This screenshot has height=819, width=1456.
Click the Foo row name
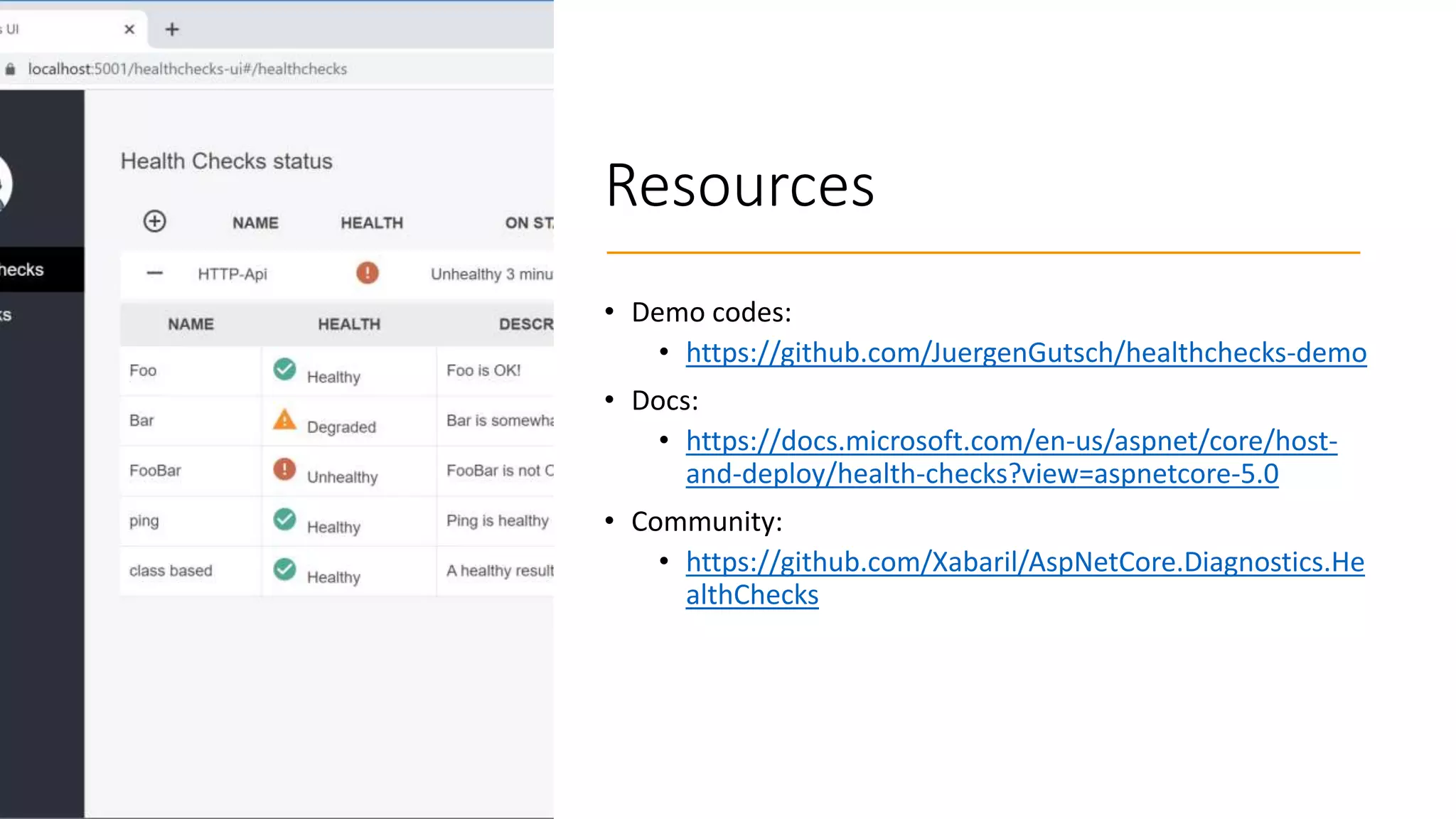coord(143,370)
